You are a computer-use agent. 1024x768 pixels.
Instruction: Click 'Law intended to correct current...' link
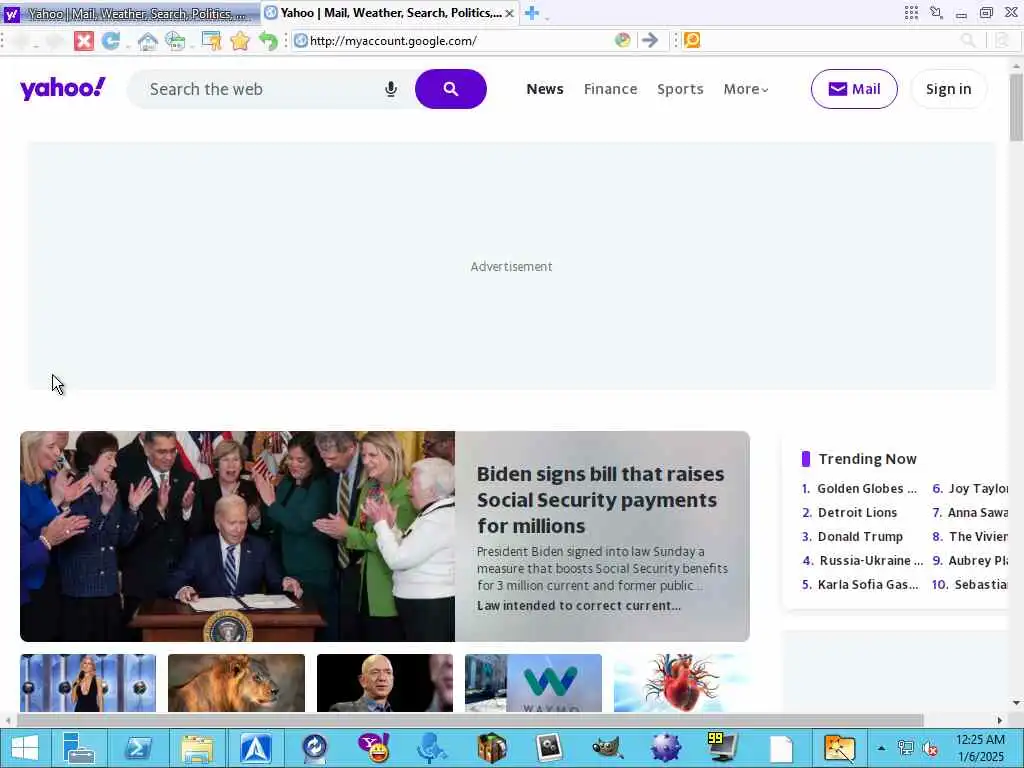click(x=579, y=605)
